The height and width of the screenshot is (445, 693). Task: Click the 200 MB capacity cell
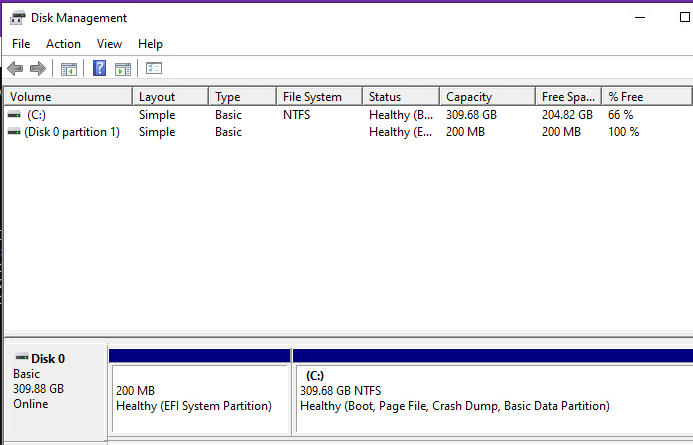pyautogui.click(x=465, y=132)
